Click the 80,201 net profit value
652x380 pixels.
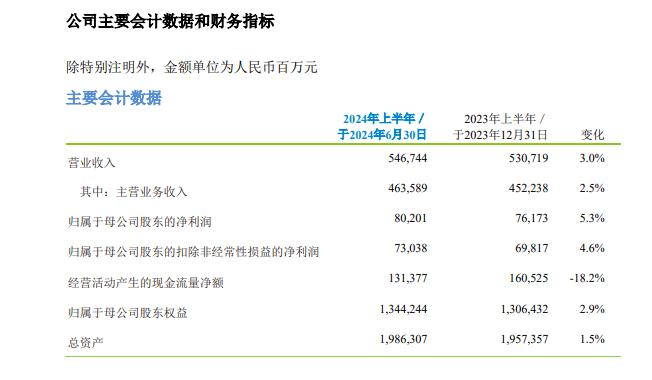pos(410,218)
